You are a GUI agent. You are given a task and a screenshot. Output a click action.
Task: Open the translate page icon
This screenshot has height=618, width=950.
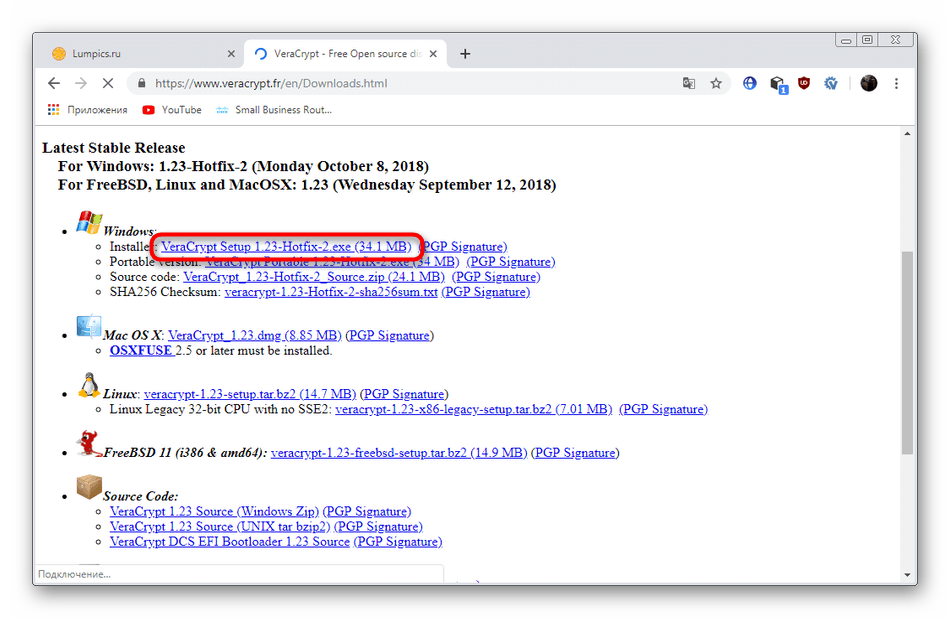tap(689, 84)
